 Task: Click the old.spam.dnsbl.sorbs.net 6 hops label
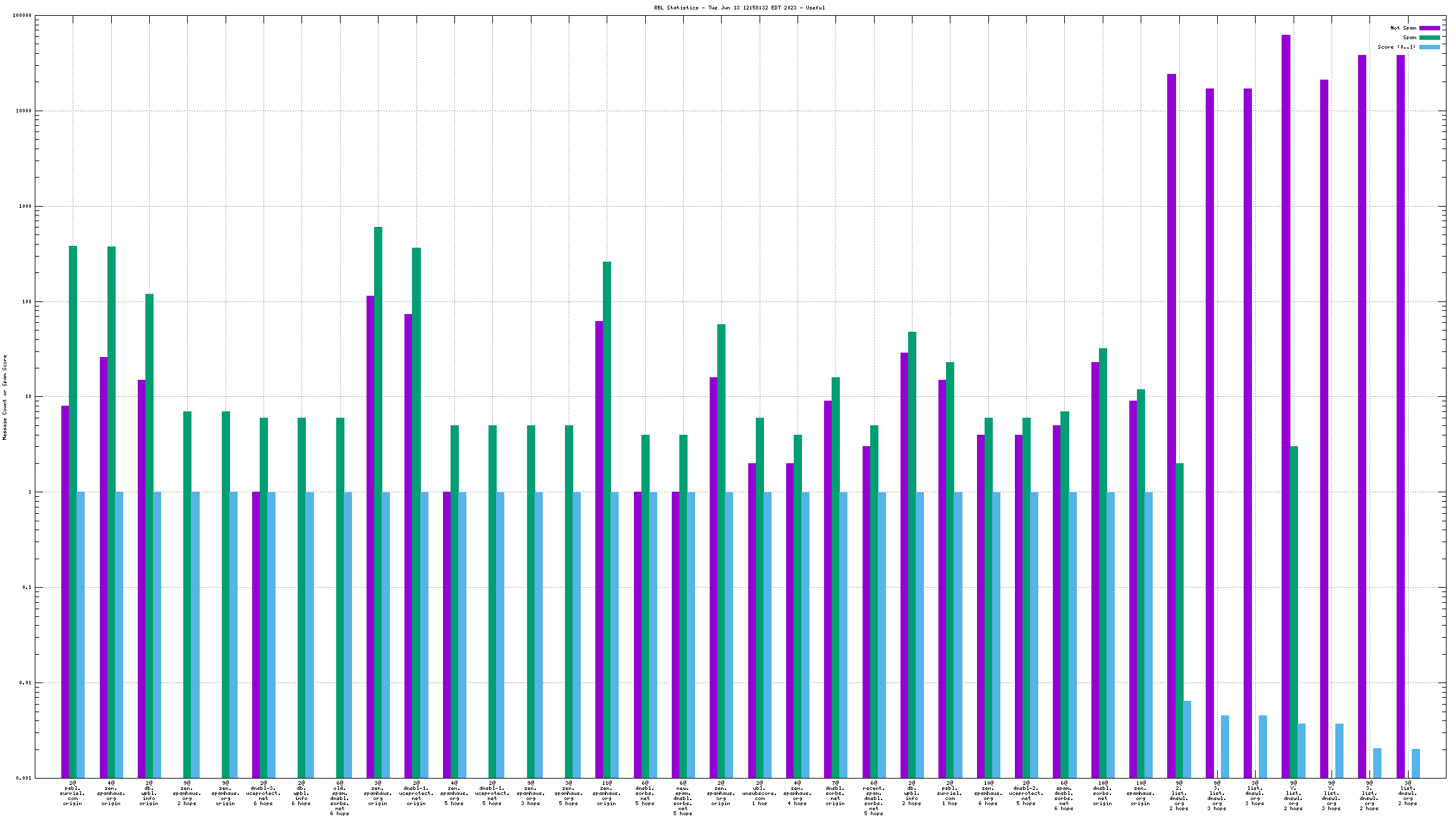pyautogui.click(x=339, y=798)
